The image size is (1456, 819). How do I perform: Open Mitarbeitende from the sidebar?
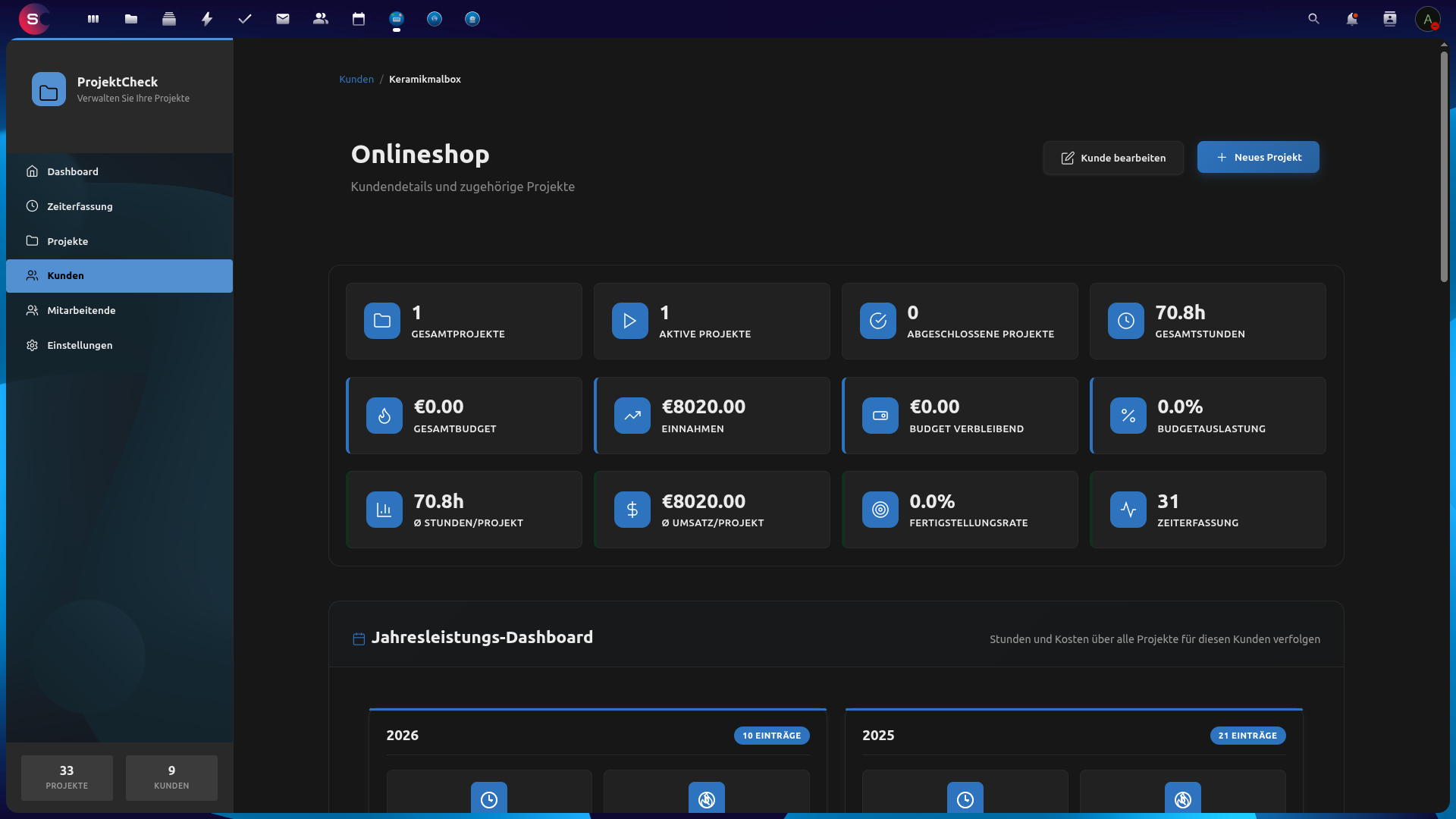click(x=80, y=310)
